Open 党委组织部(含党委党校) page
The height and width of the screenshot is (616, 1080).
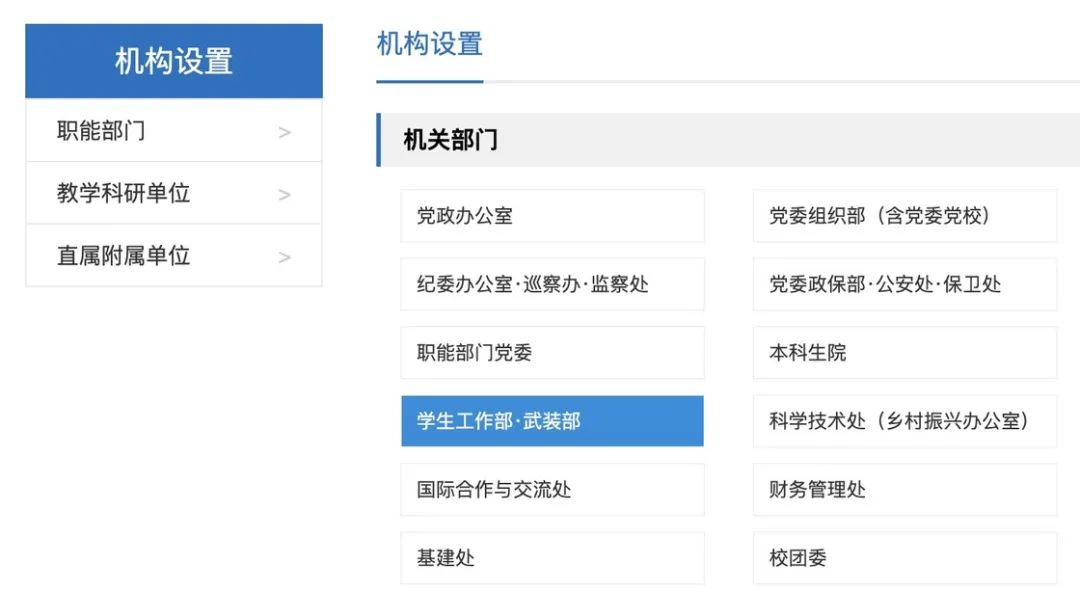pos(904,216)
